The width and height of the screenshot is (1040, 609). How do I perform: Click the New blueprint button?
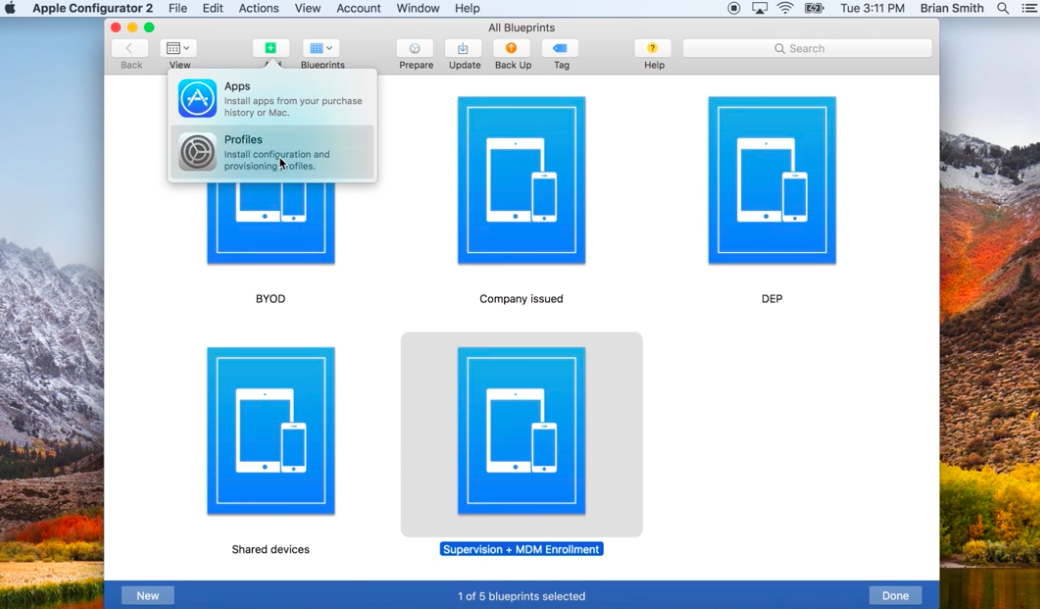[x=148, y=596]
